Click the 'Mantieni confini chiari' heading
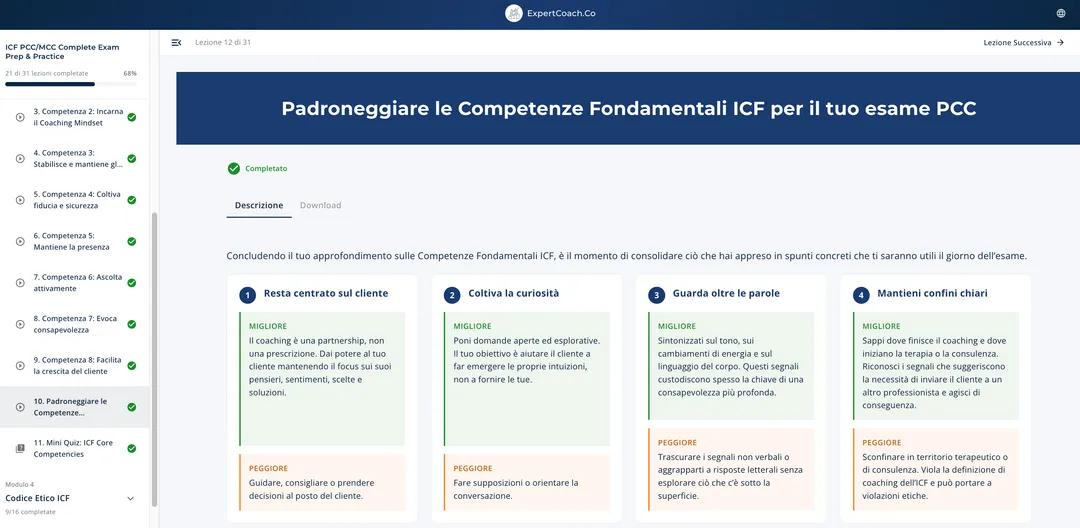Image resolution: width=1080 pixels, height=528 pixels. [933, 293]
